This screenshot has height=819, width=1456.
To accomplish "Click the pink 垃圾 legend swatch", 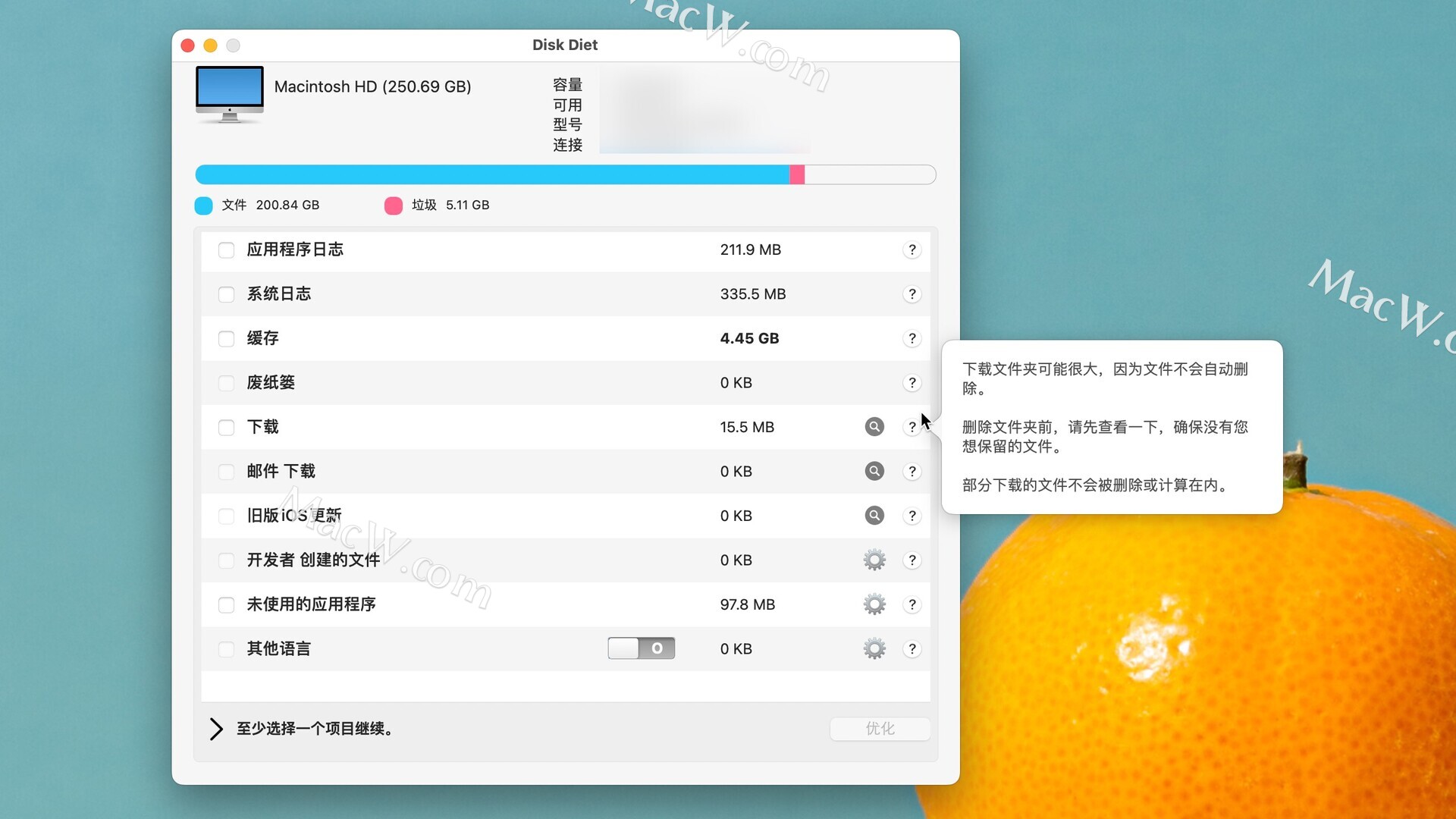I will 393,206.
